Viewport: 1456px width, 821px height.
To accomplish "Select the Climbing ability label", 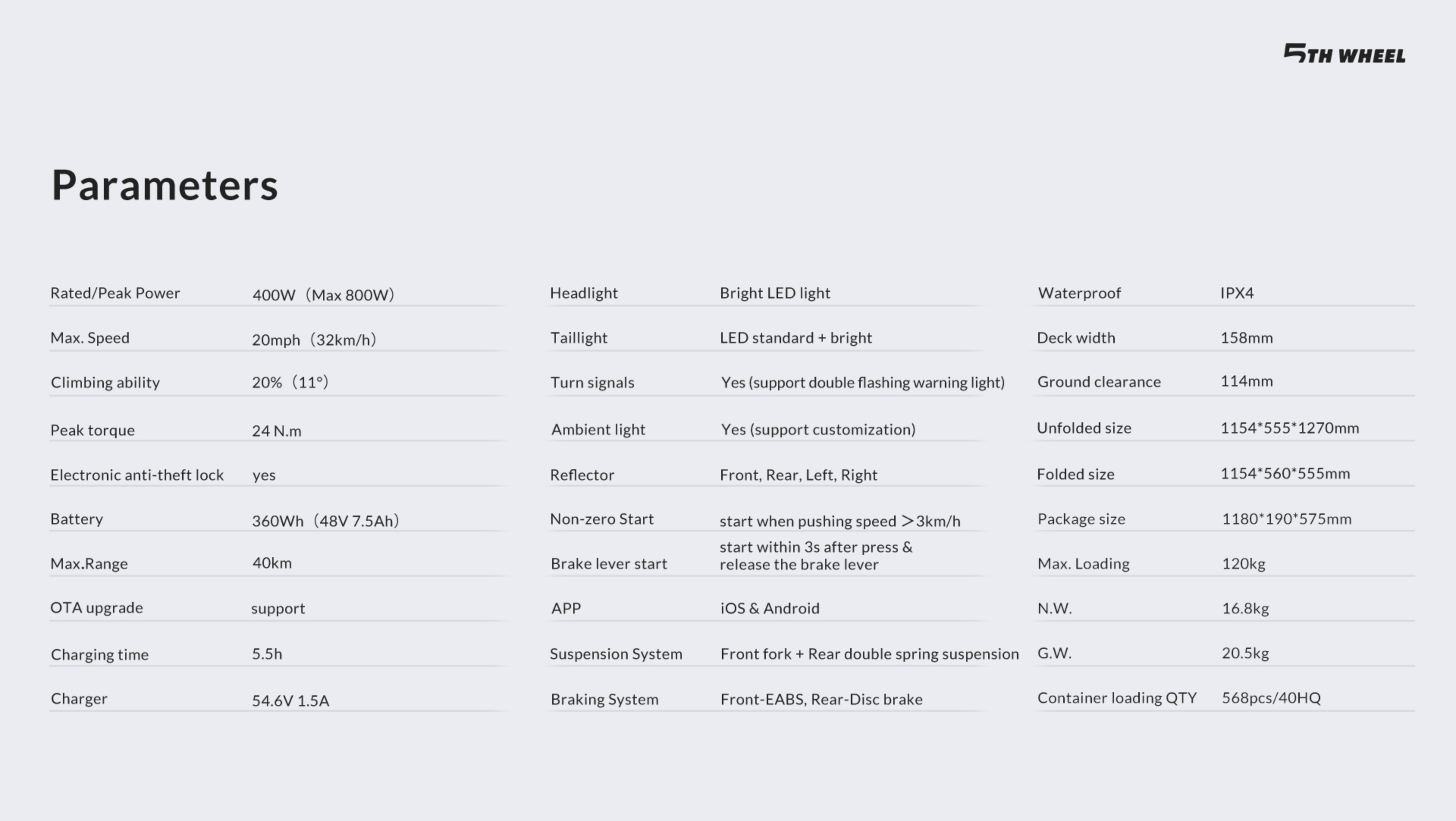I will pyautogui.click(x=105, y=382).
